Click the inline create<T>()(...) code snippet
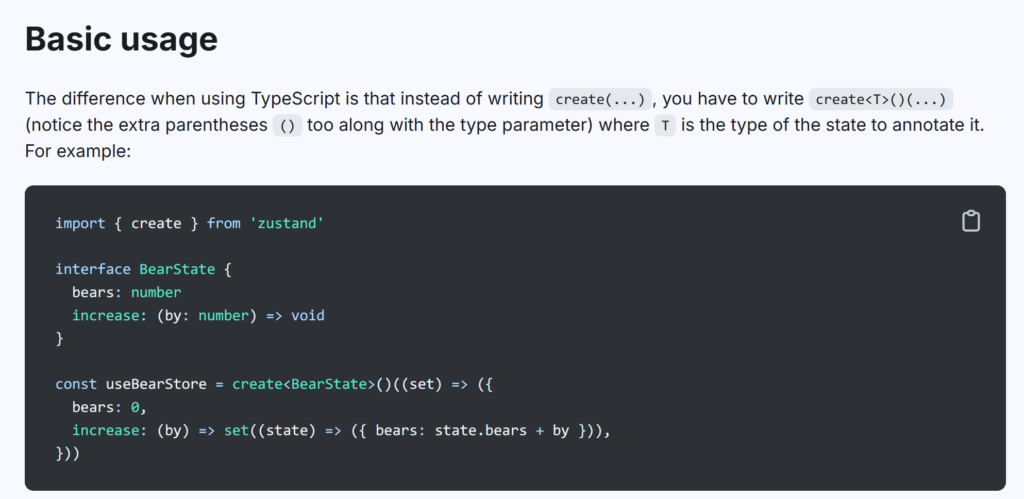 click(x=881, y=99)
